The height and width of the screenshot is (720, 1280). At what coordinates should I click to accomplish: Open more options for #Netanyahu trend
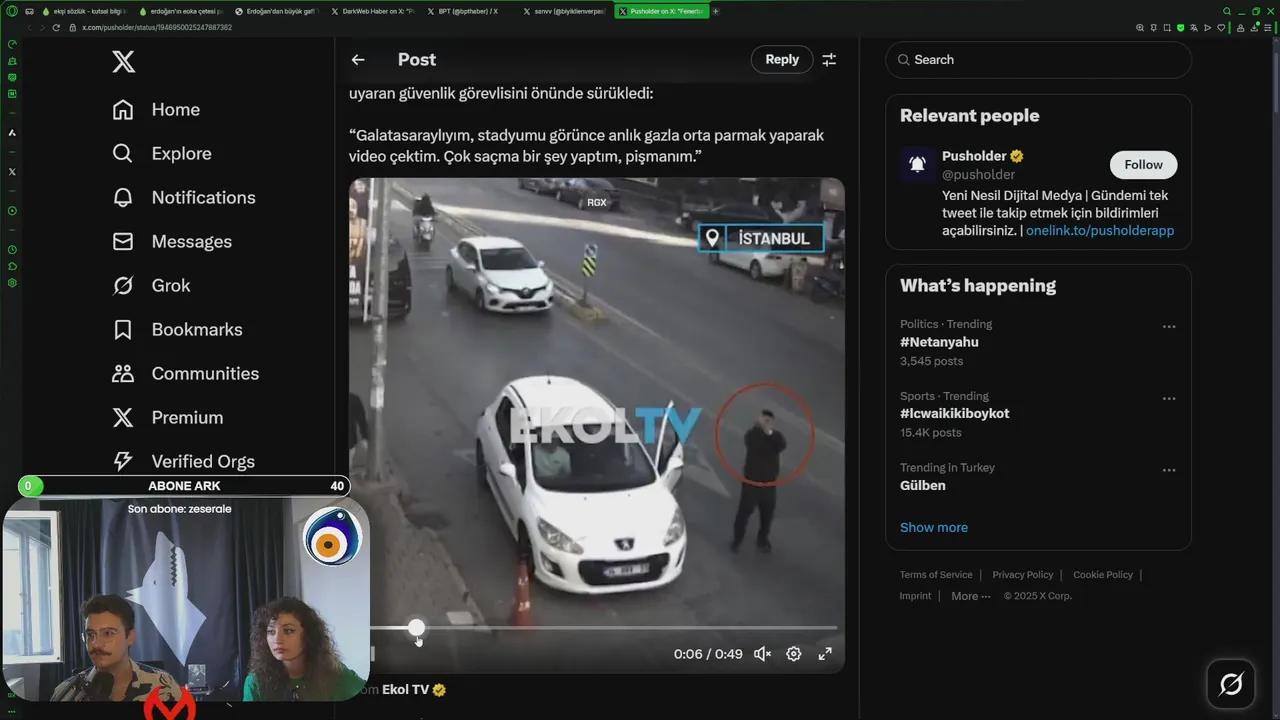point(1169,327)
